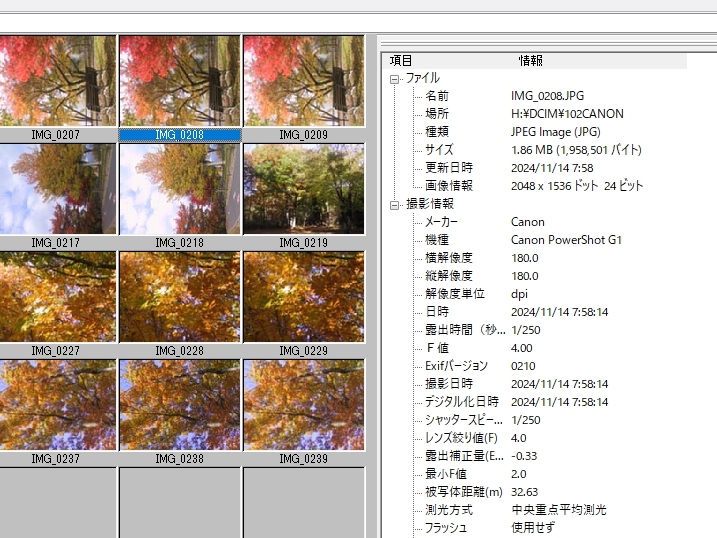Click the Canon PowerShot G1 value
Viewport: 717px width, 538px height.
[566, 240]
